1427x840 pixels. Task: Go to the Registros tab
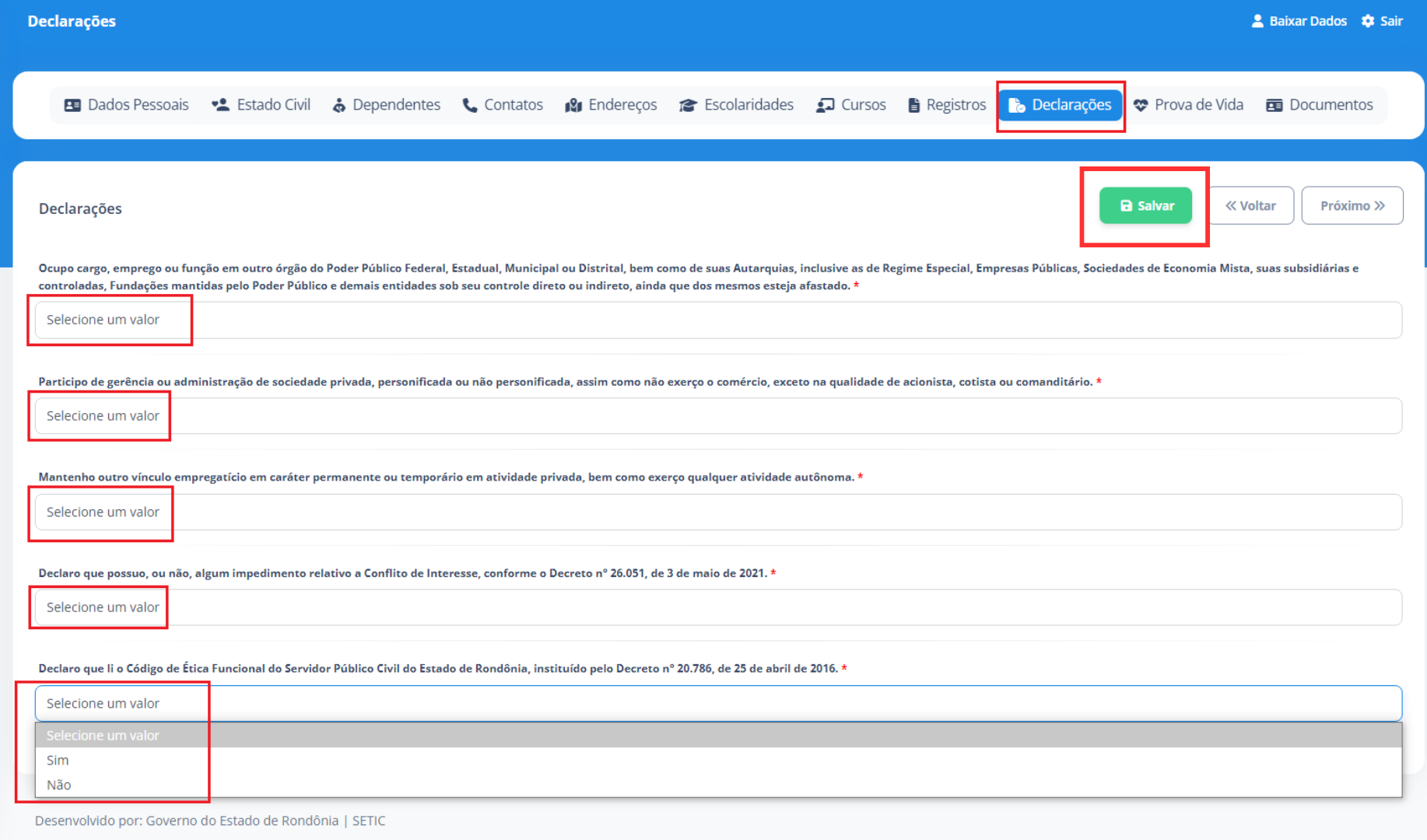point(947,105)
